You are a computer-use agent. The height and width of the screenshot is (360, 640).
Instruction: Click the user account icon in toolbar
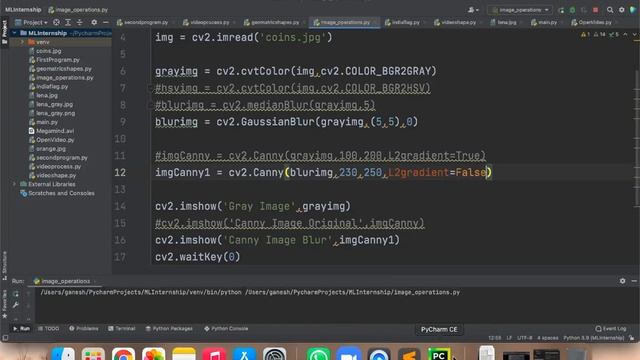473,10
